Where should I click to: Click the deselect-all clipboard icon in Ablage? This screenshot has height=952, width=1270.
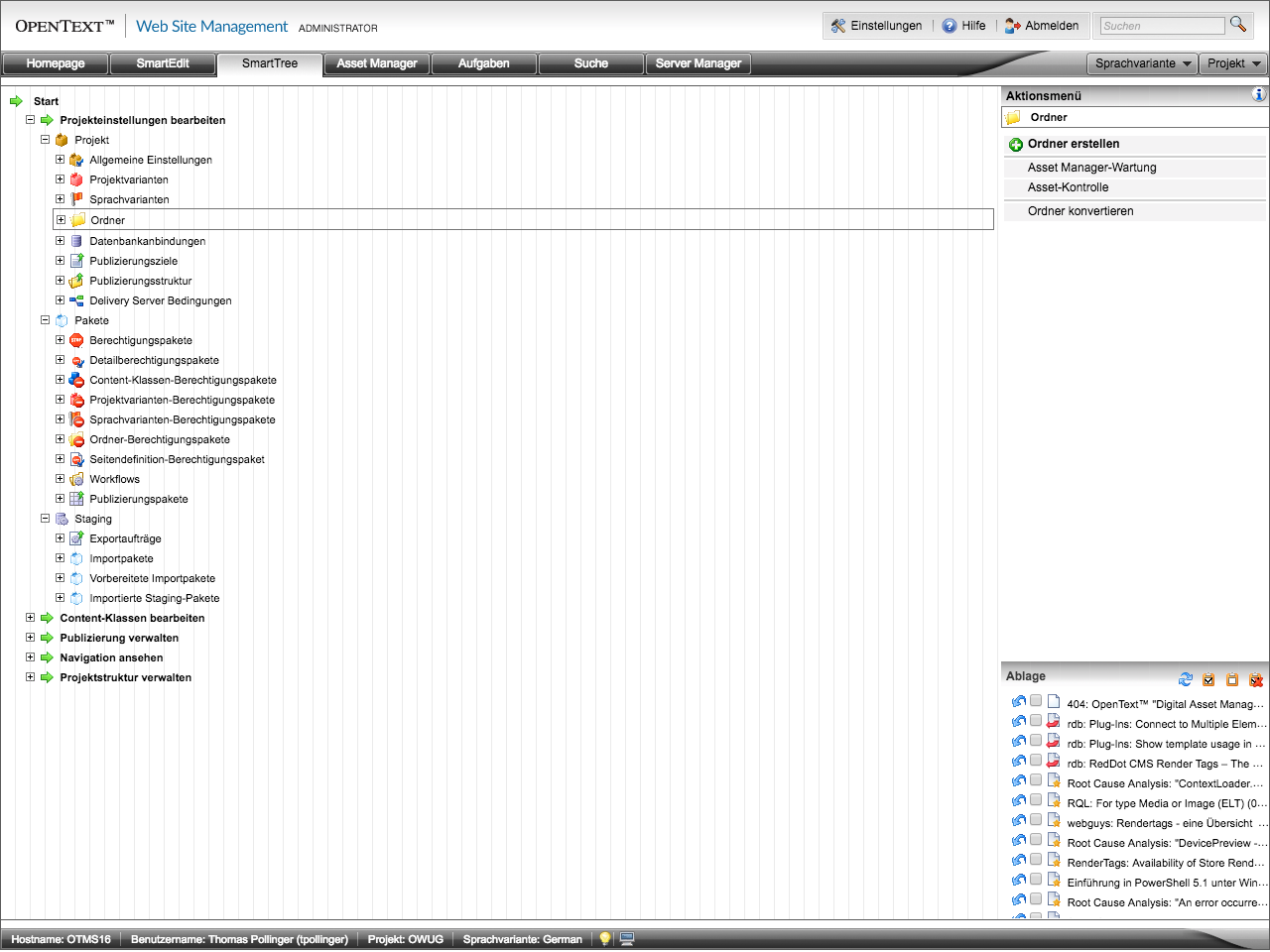pyautogui.click(x=1232, y=679)
